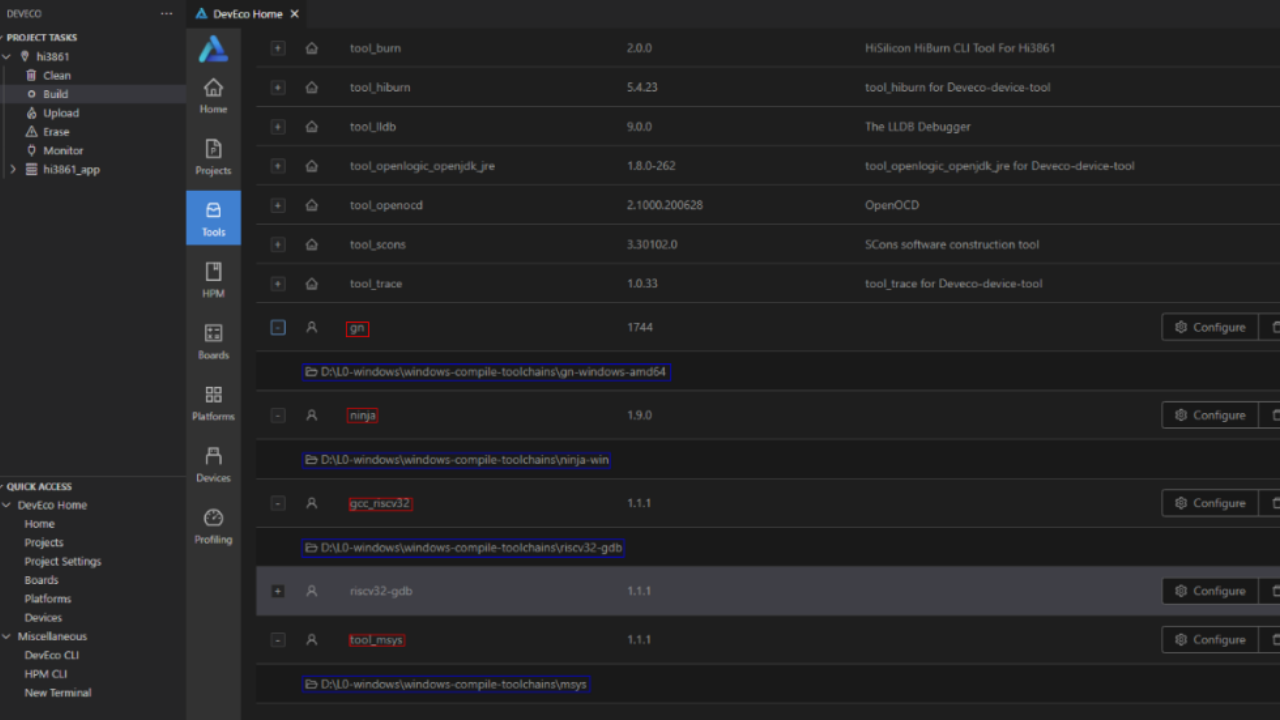This screenshot has height=720, width=1280.
Task: Select the Tools sidebar icon
Action: pos(213,218)
